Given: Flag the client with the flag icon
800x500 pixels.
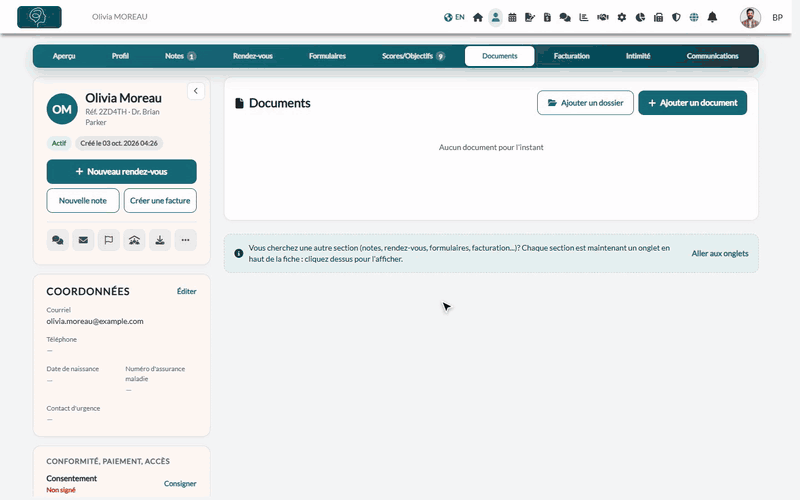Looking at the screenshot, I should point(109,240).
